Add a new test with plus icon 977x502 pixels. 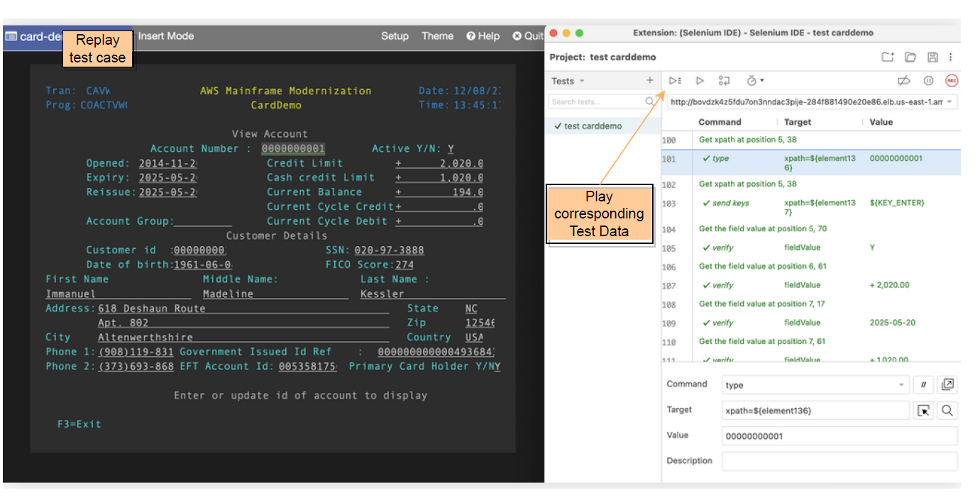click(649, 80)
